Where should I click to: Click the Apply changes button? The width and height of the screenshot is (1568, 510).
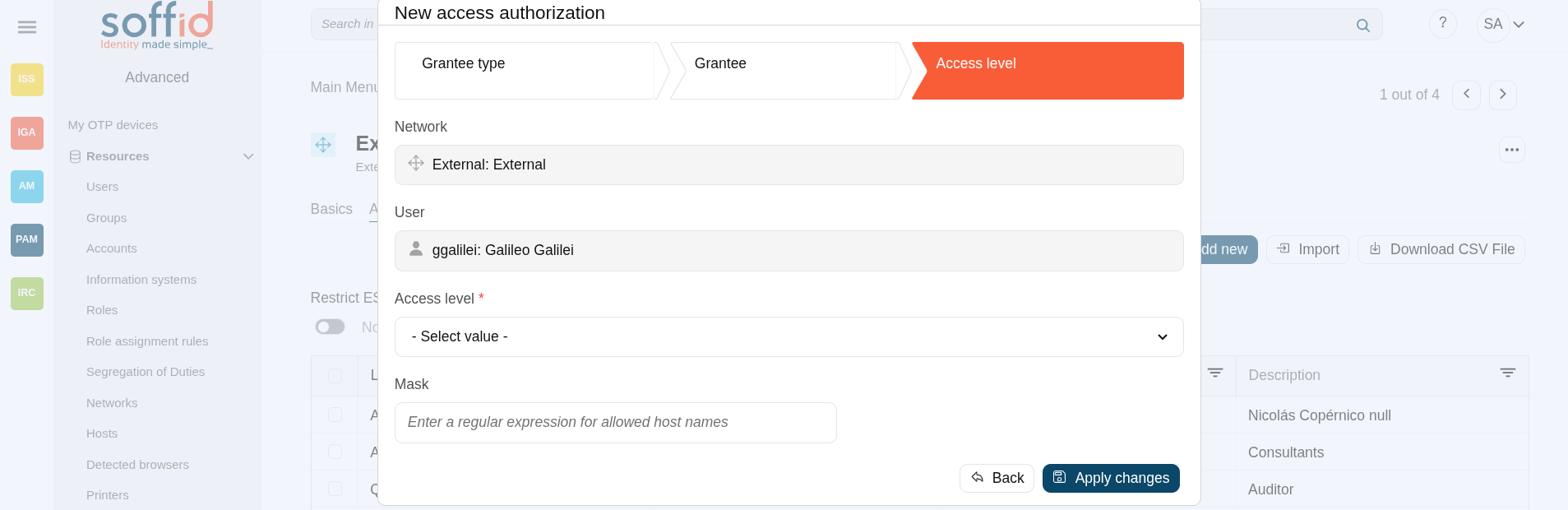pyautogui.click(x=1111, y=478)
